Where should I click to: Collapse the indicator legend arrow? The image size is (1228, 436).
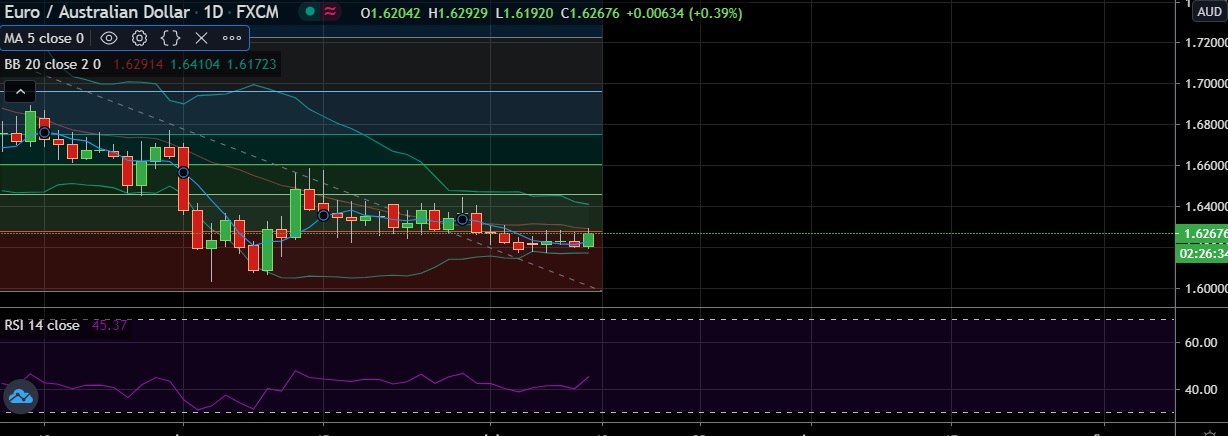[x=18, y=91]
